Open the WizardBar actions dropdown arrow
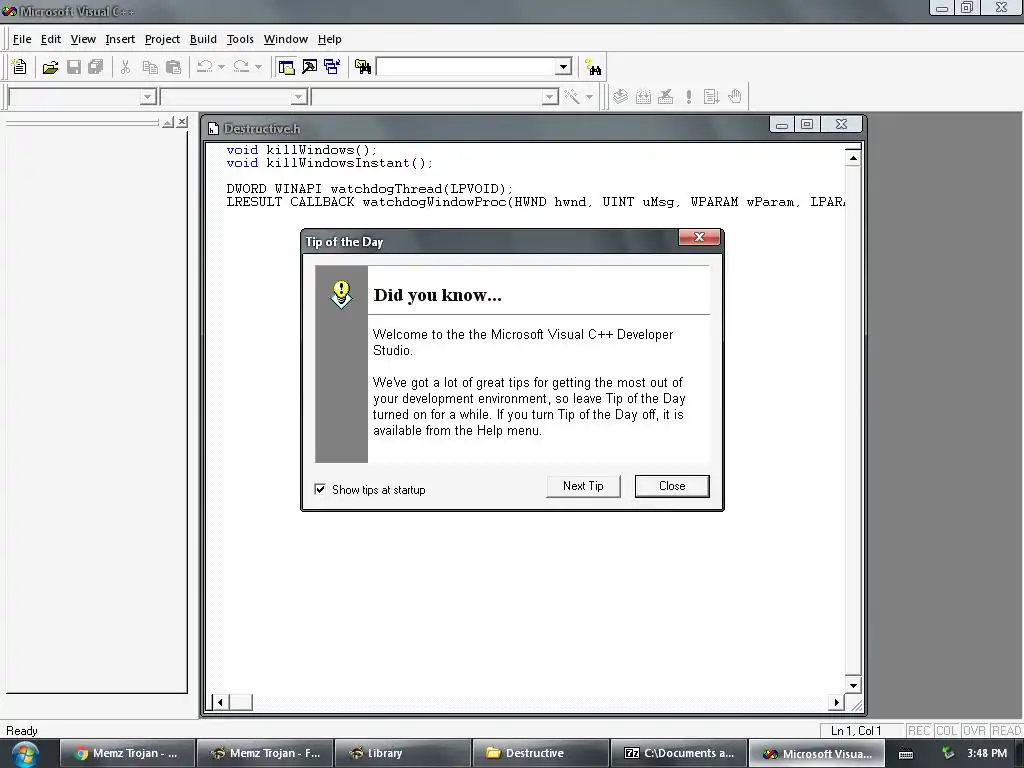 (589, 97)
